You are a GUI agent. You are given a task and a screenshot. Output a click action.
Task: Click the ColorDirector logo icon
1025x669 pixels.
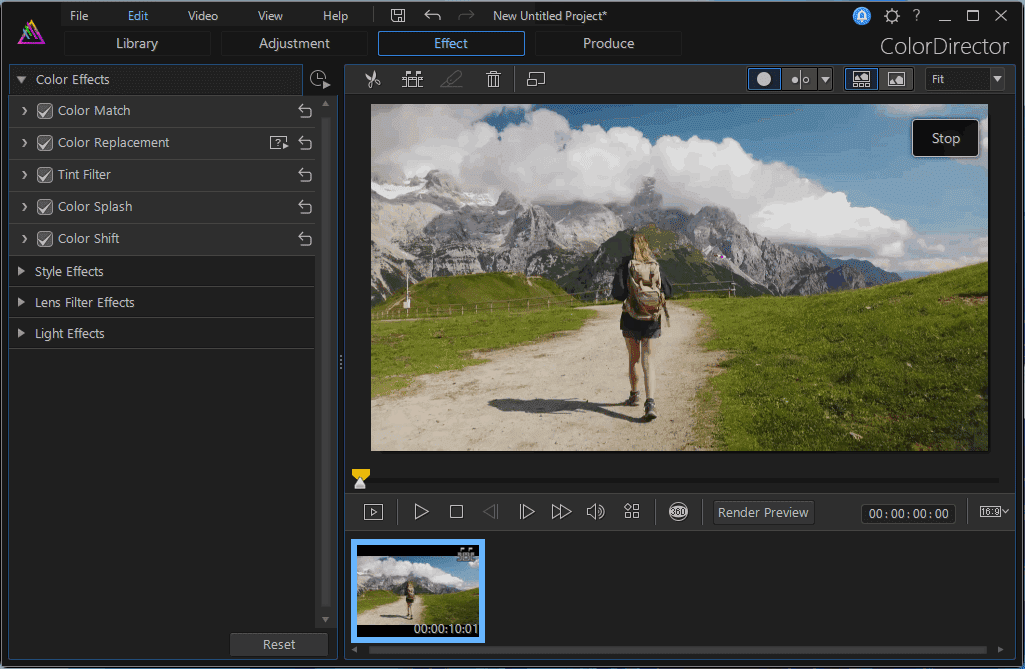(31, 32)
